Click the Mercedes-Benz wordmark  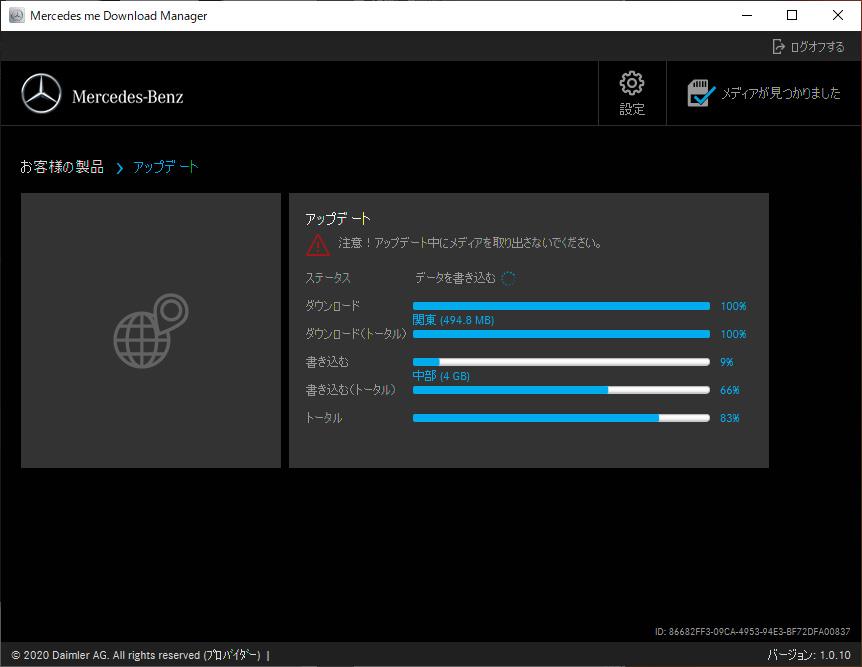pyautogui.click(x=128, y=97)
